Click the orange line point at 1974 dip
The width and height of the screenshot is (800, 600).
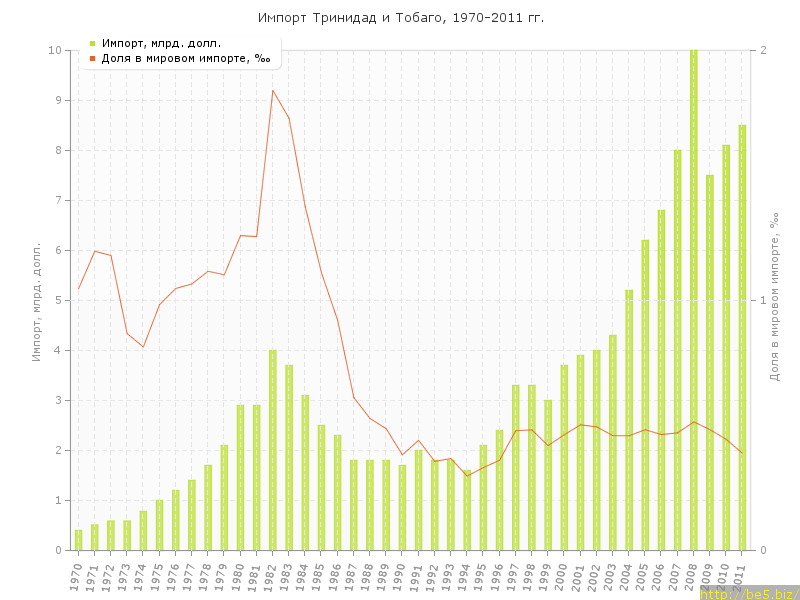click(143, 347)
